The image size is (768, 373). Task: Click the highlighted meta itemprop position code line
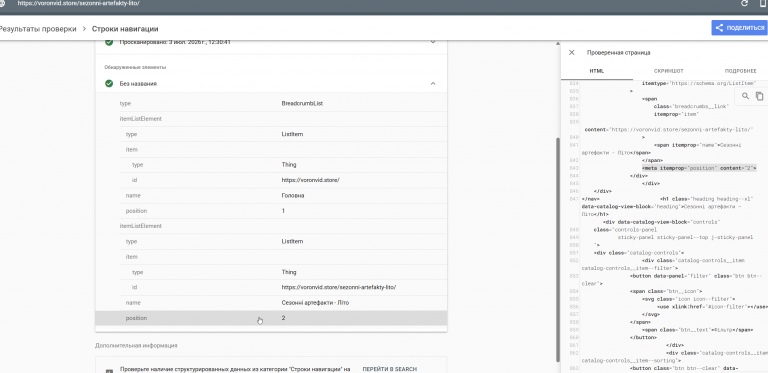point(699,168)
